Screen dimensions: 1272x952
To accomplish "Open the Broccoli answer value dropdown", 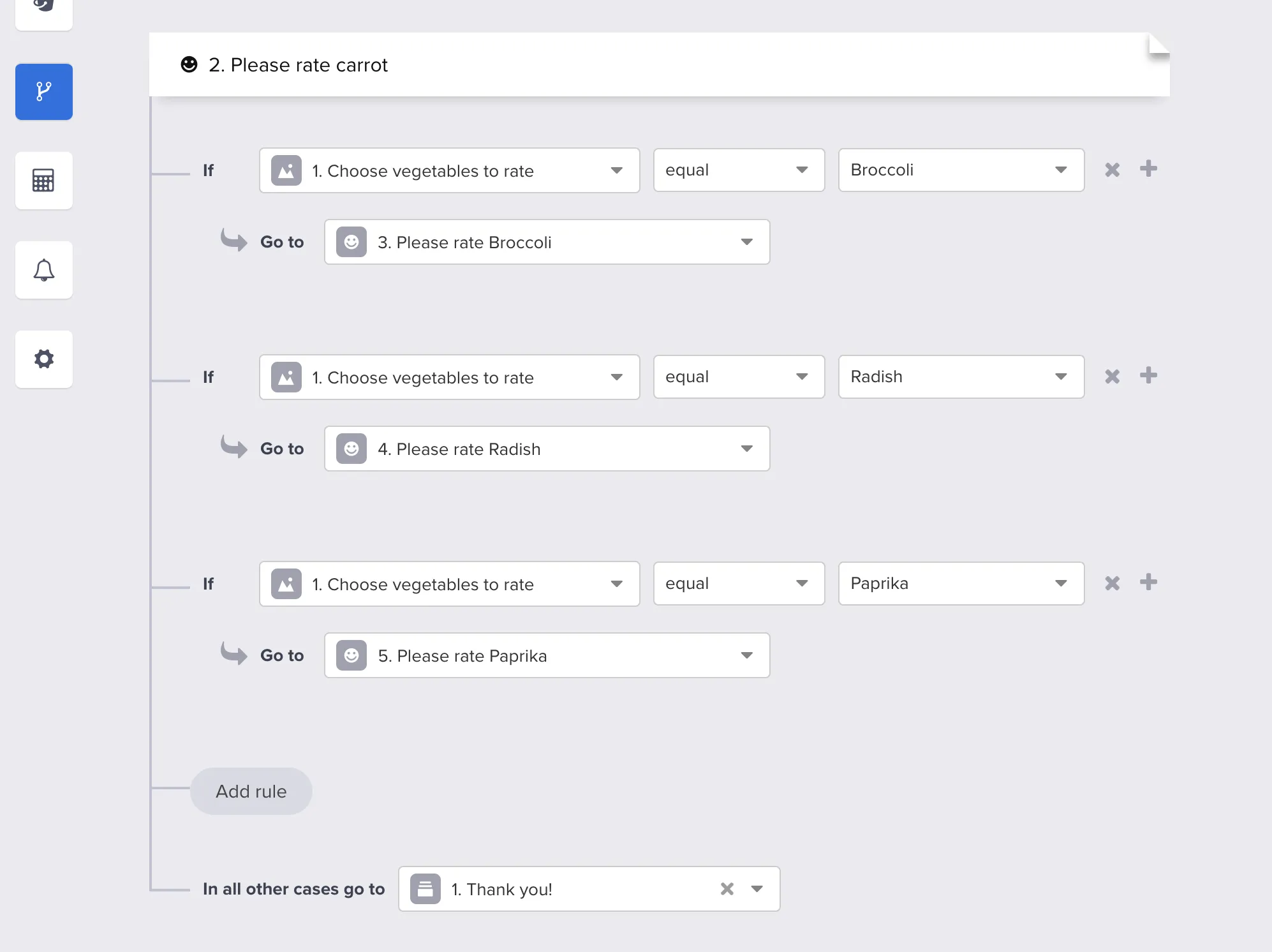I will 961,170.
